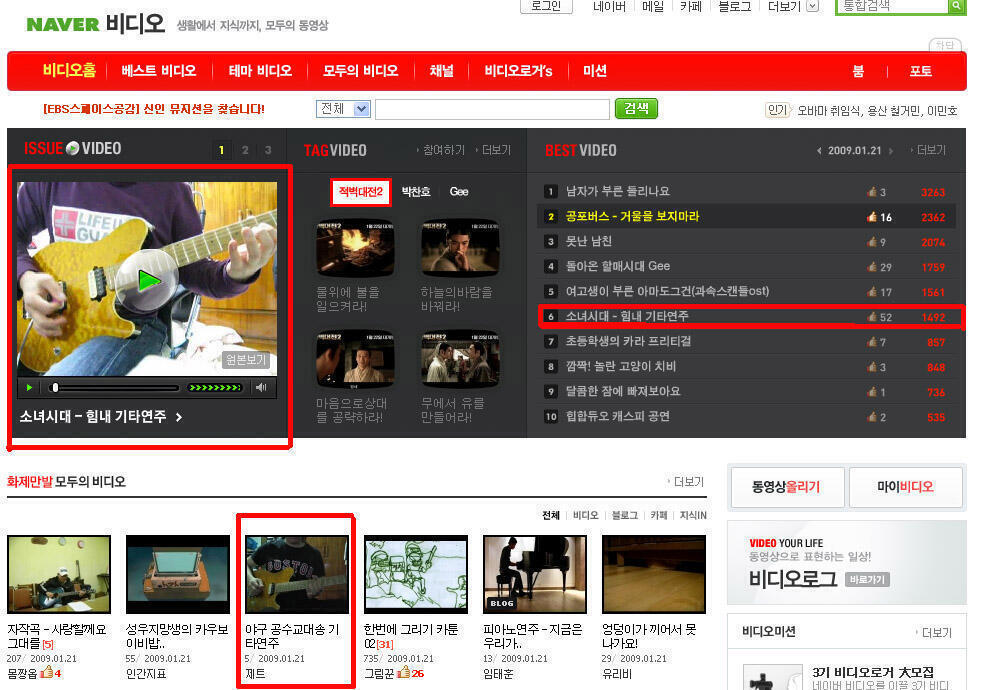Open best video 못난 남친
Screen dimensions: 988x690
coord(588,241)
